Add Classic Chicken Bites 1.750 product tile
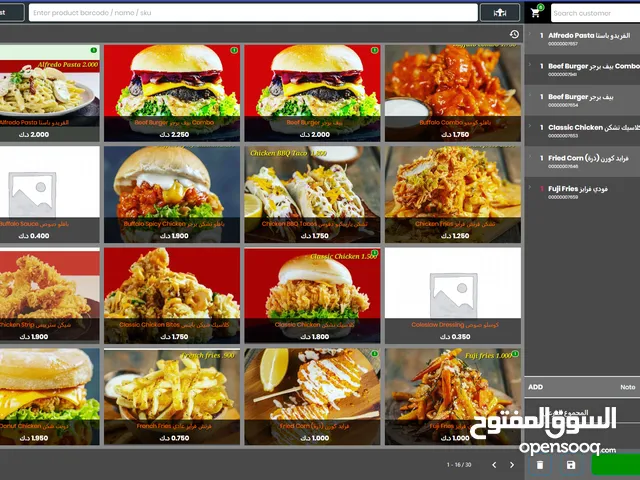 [x=172, y=296]
